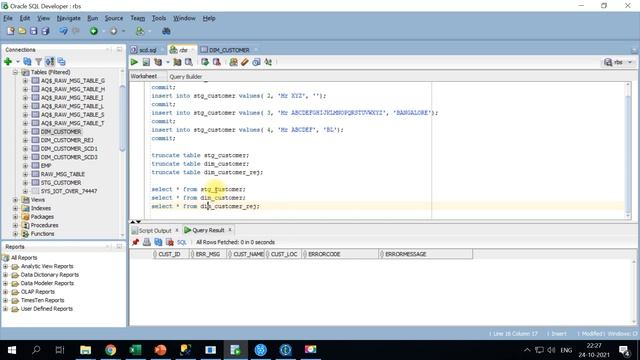Click the binoculars Find DB Object icon

[166, 31]
